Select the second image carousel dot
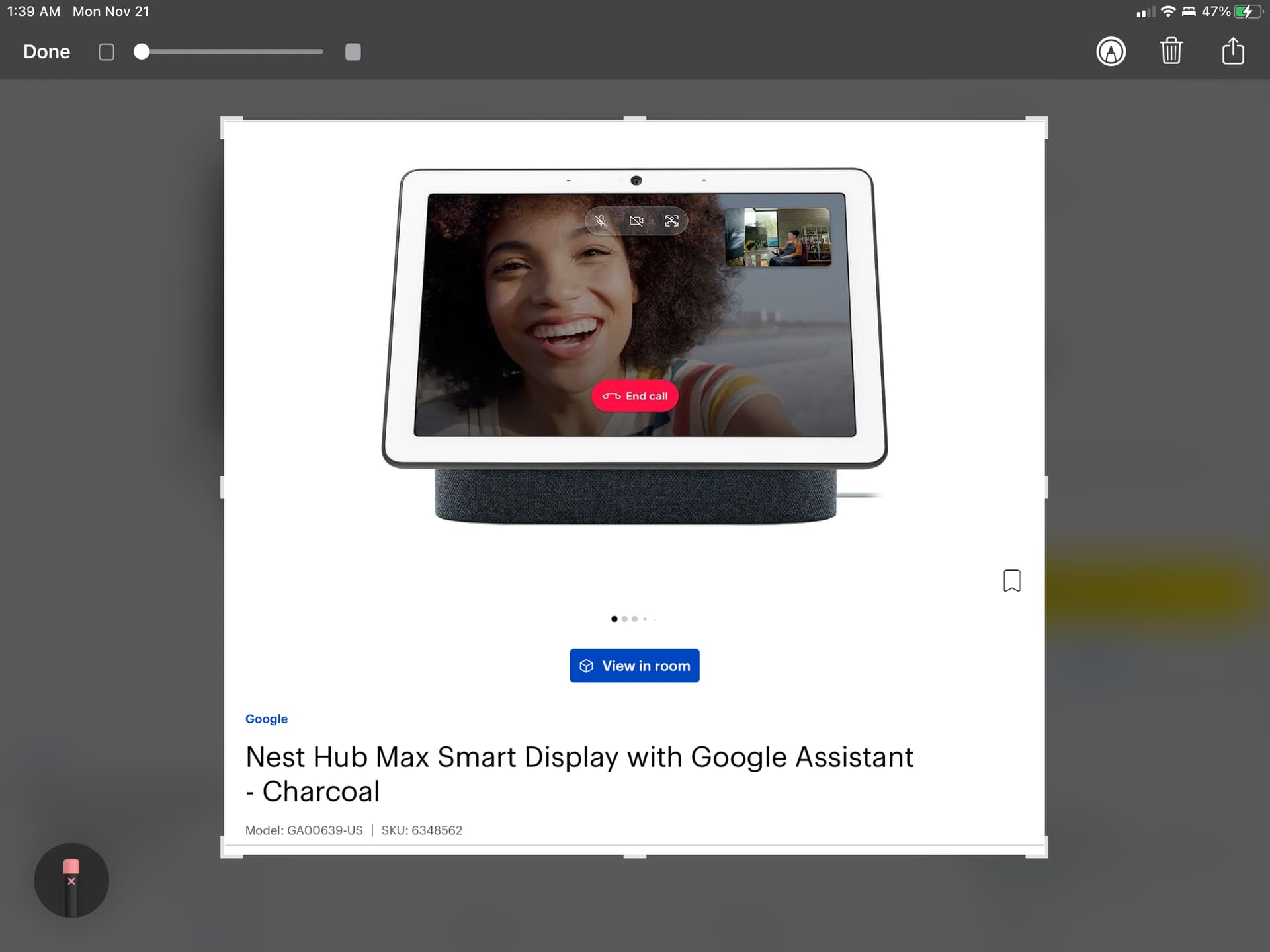The height and width of the screenshot is (952, 1270). (x=624, y=619)
